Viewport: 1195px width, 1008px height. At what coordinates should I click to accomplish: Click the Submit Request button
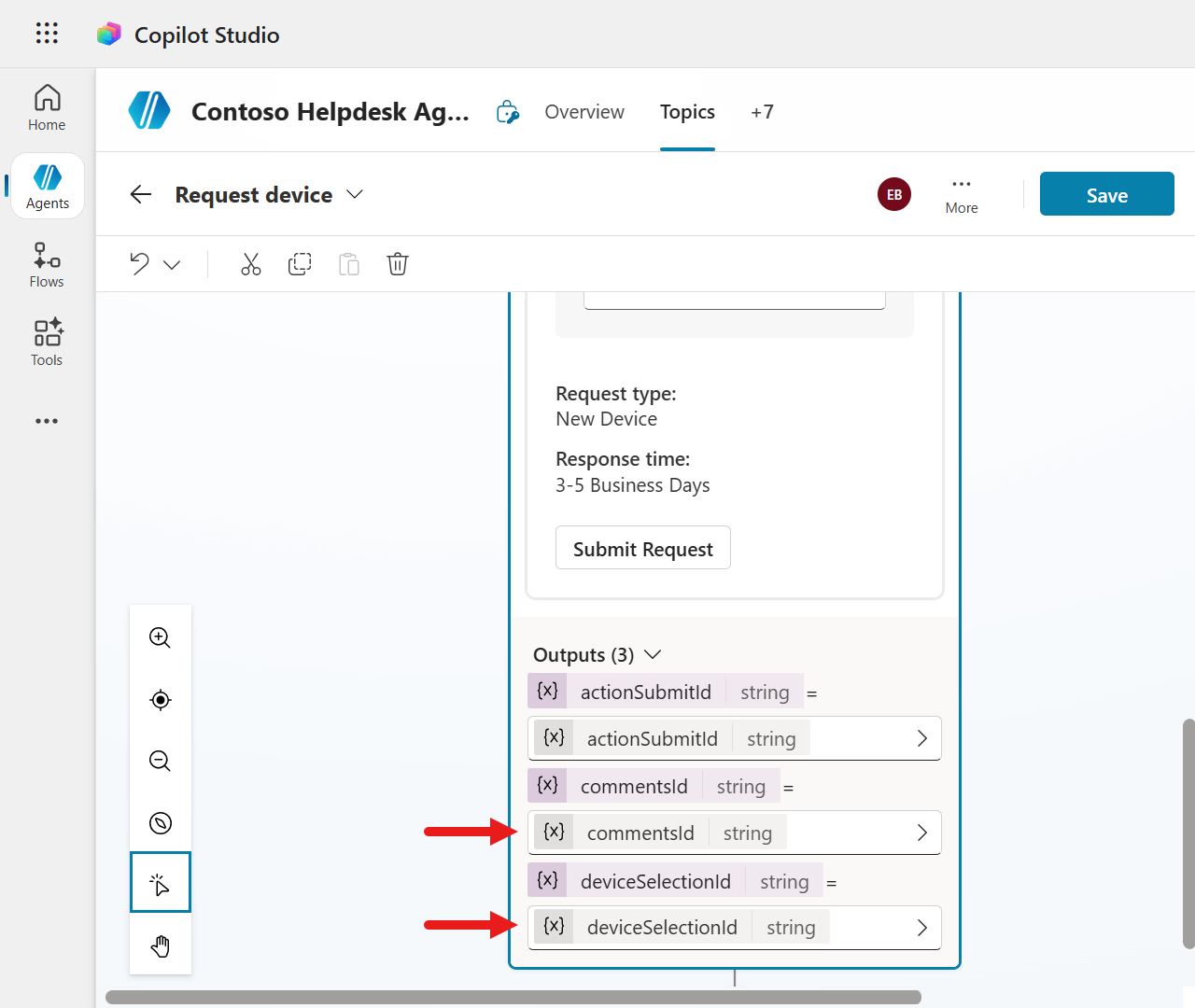click(642, 549)
